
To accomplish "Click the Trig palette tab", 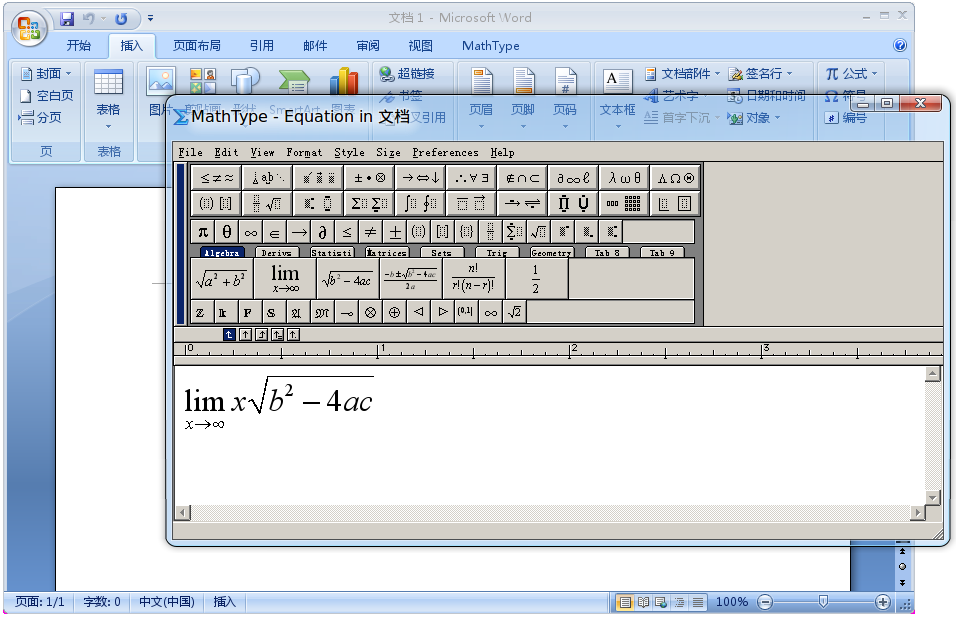I will (496, 252).
